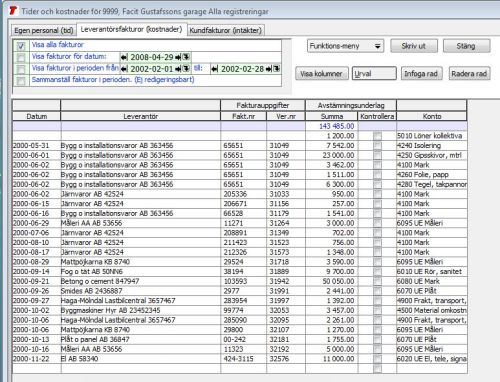Tick Kontrollera for the 50 050.00 Betong o cement row
This screenshot has height=382, width=500.
[377, 281]
